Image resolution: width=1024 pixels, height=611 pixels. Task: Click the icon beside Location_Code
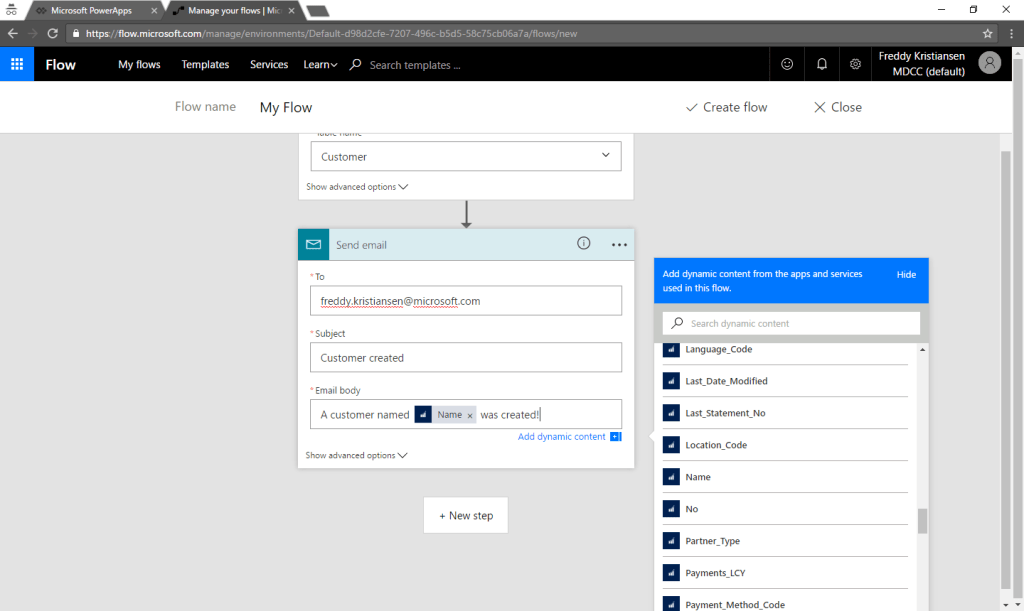coord(671,445)
